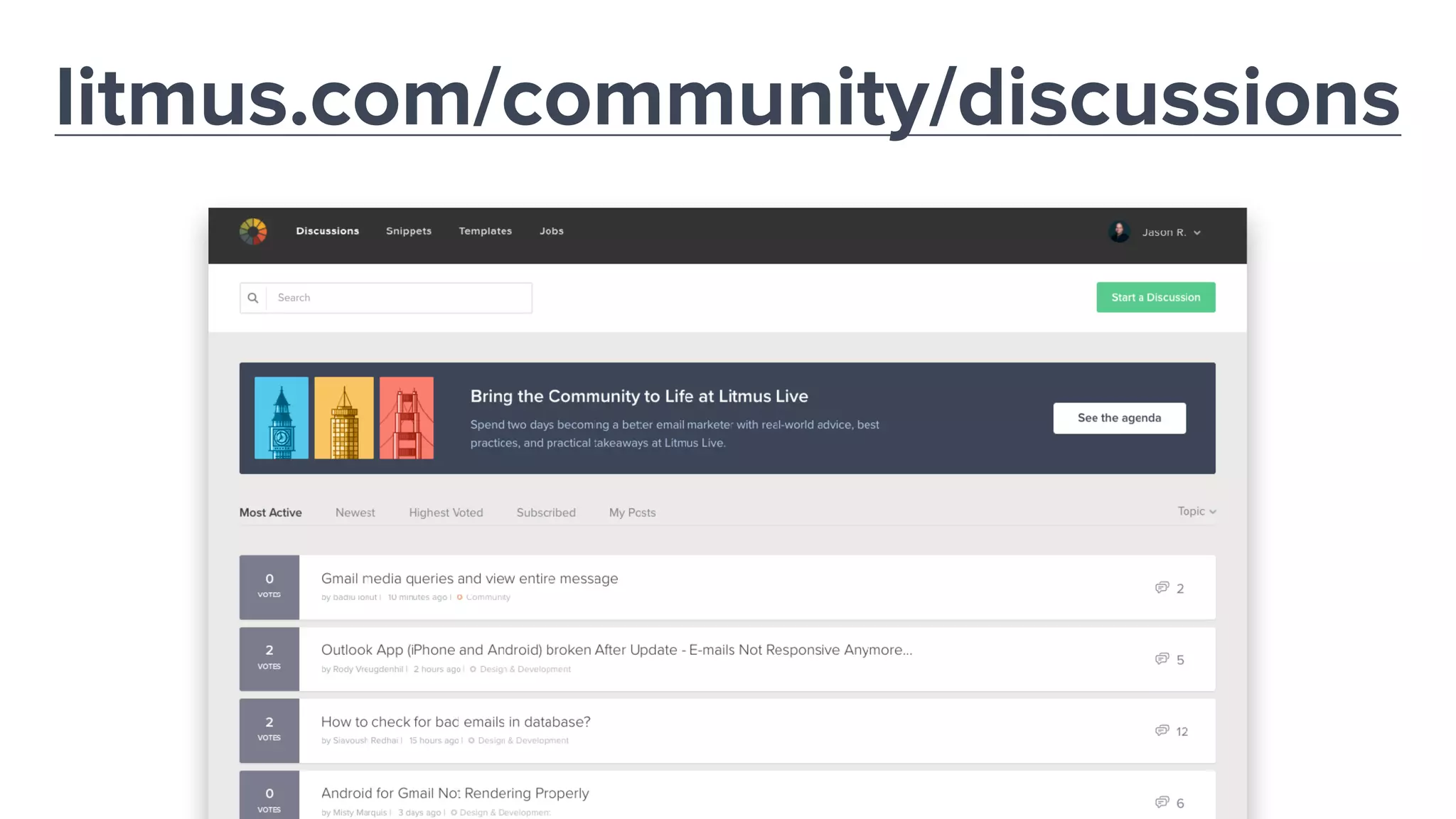Click the yellow skyscraper thumbnail
This screenshot has width=1456, height=819.
(x=344, y=418)
